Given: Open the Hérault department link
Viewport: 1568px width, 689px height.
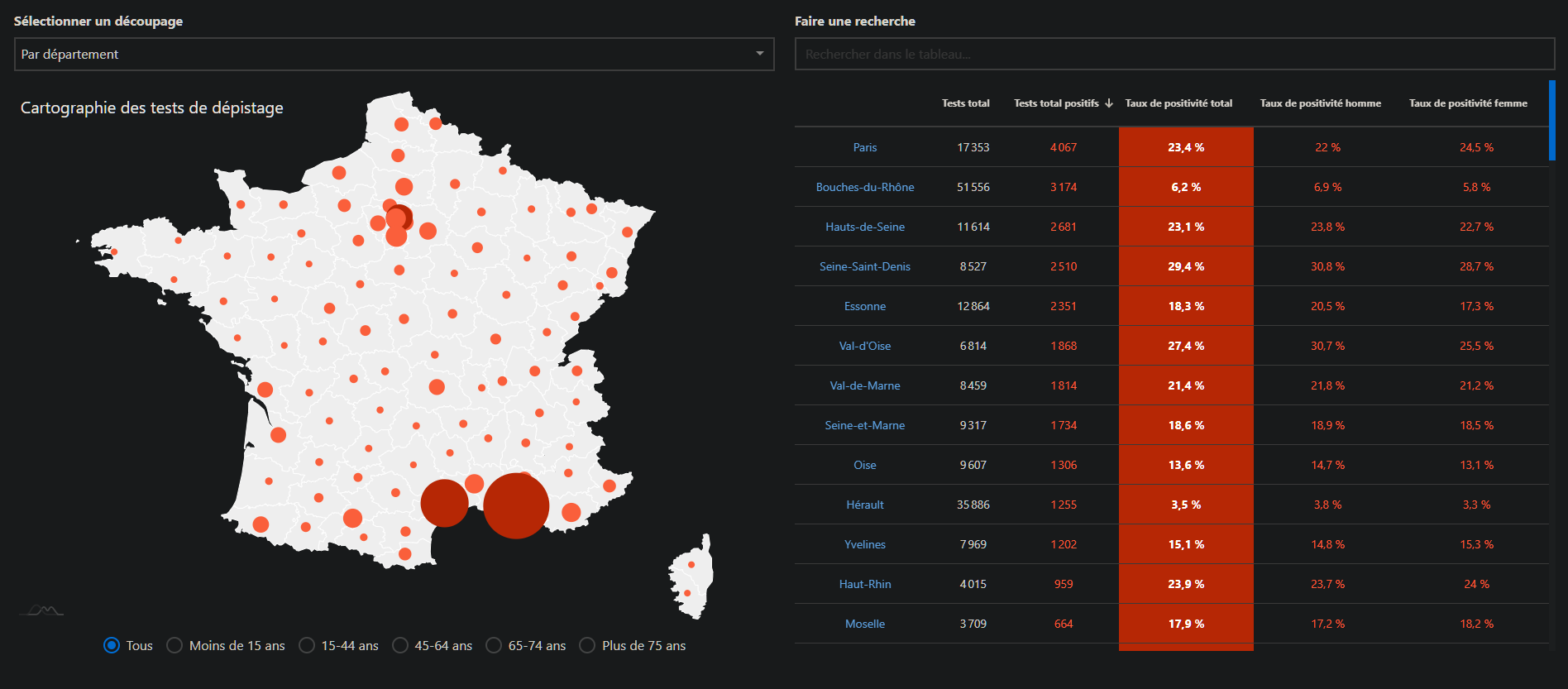Looking at the screenshot, I should click(865, 505).
